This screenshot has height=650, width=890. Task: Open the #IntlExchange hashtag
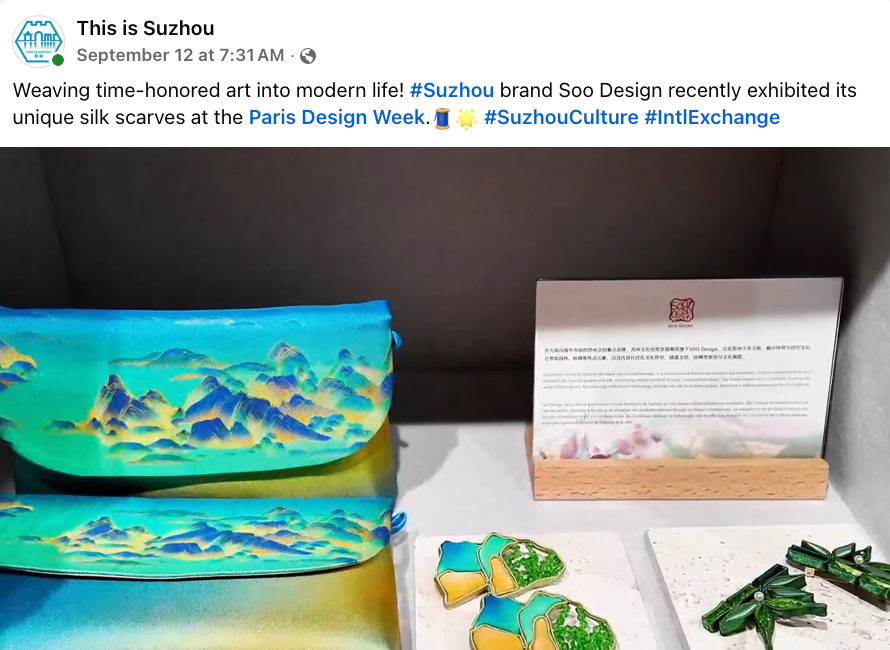[712, 117]
